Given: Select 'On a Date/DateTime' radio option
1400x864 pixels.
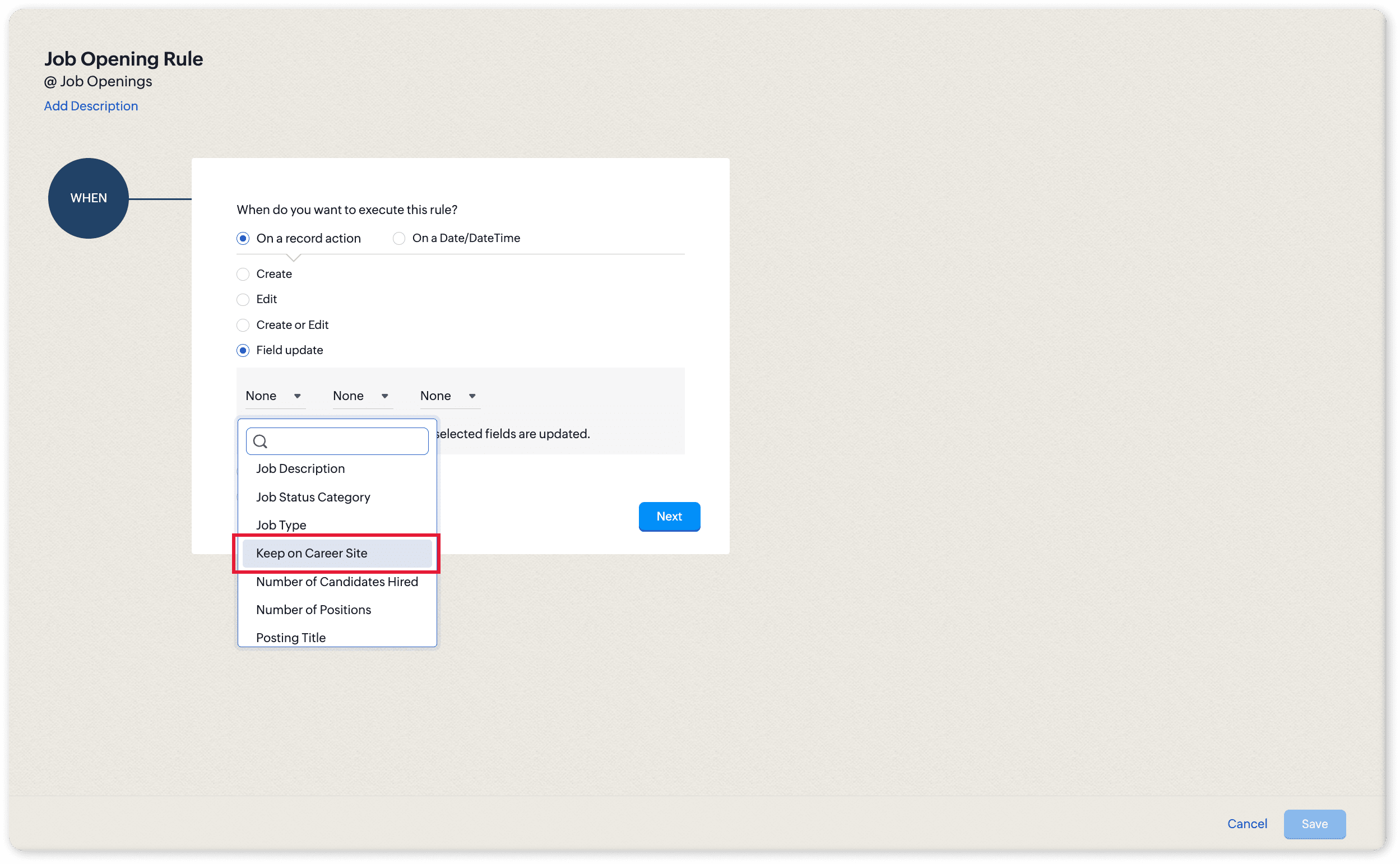Looking at the screenshot, I should (399, 238).
